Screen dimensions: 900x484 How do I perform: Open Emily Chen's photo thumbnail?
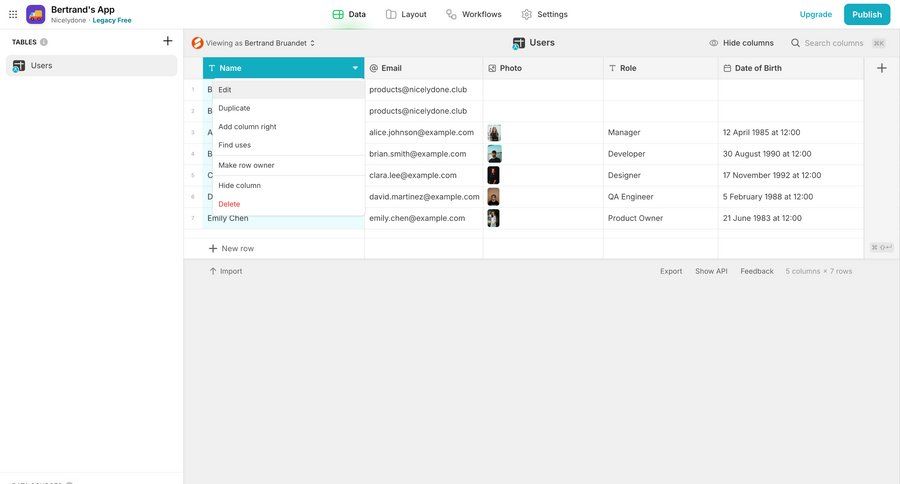pos(493,218)
